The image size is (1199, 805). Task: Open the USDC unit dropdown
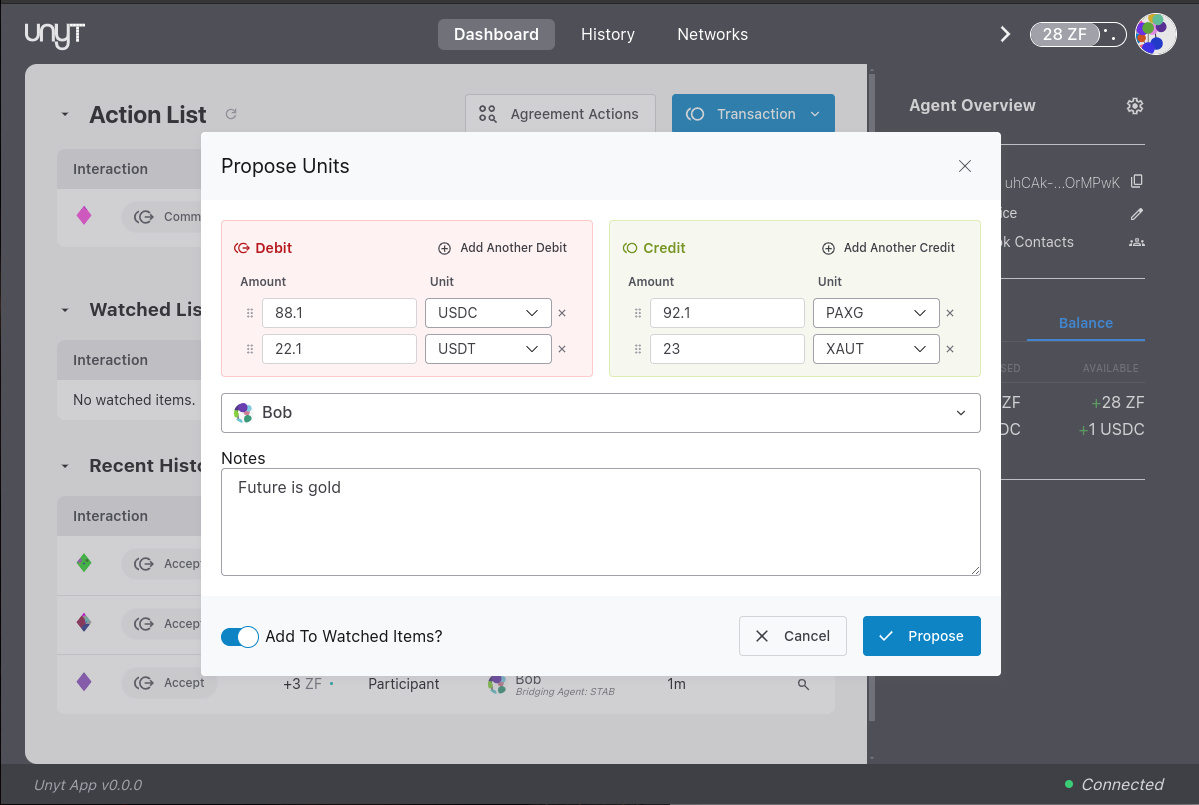click(x=488, y=312)
